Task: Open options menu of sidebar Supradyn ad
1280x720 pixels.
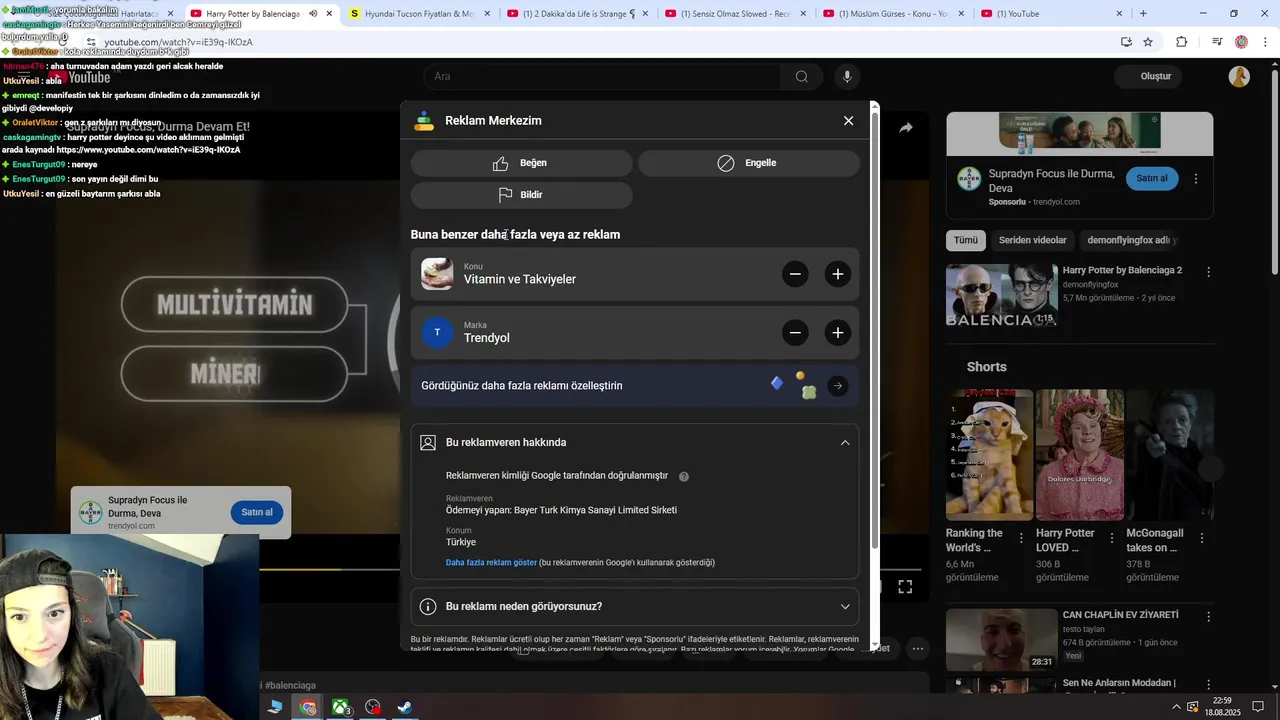Action: (1196, 179)
